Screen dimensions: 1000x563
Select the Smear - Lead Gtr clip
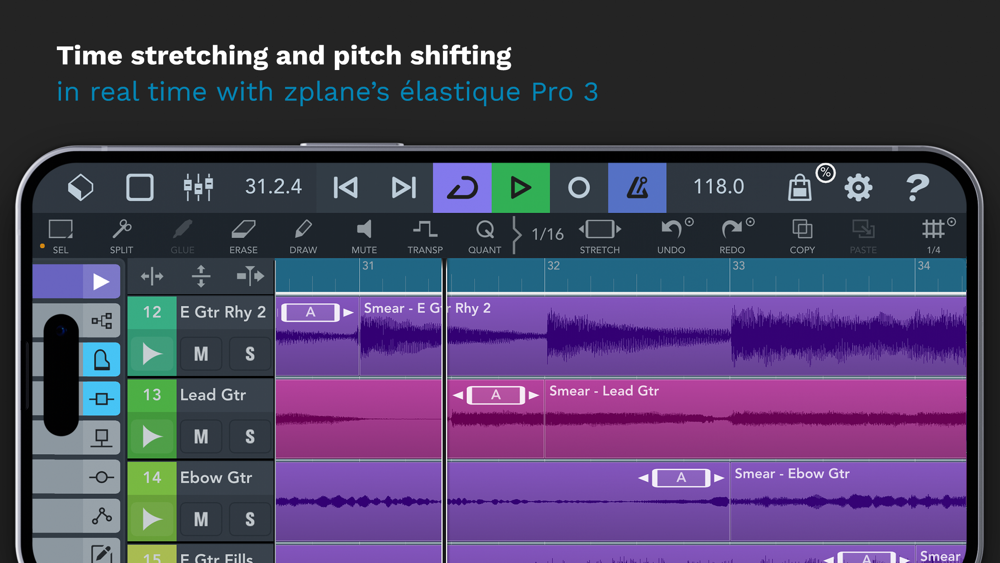click(x=755, y=418)
